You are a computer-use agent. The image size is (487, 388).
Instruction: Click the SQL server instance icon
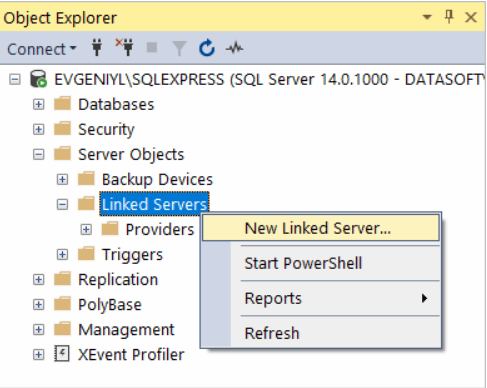pos(38,79)
